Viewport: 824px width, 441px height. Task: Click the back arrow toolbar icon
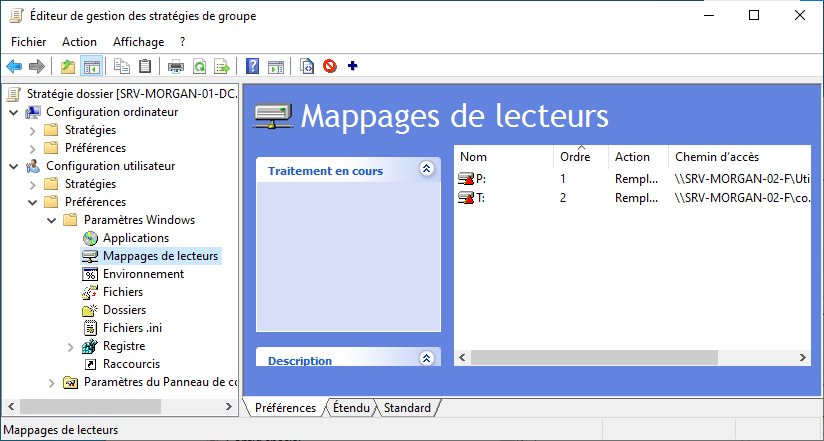[14, 67]
